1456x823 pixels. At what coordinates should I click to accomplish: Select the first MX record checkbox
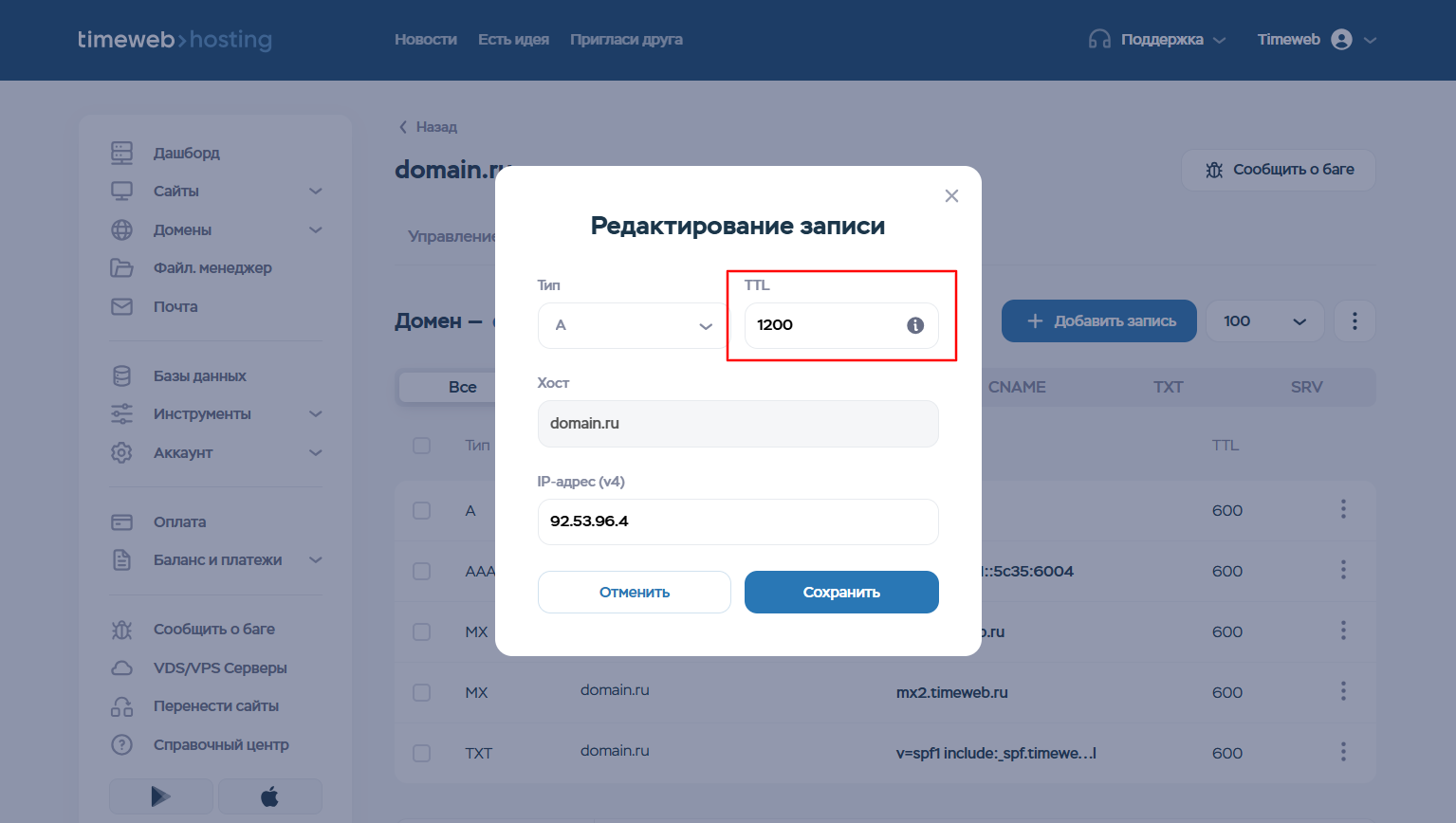click(422, 632)
